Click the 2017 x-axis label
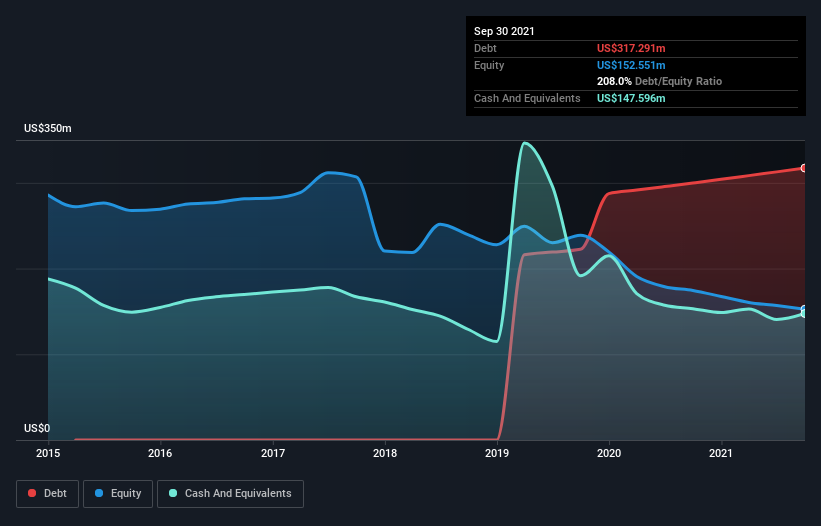 273,453
